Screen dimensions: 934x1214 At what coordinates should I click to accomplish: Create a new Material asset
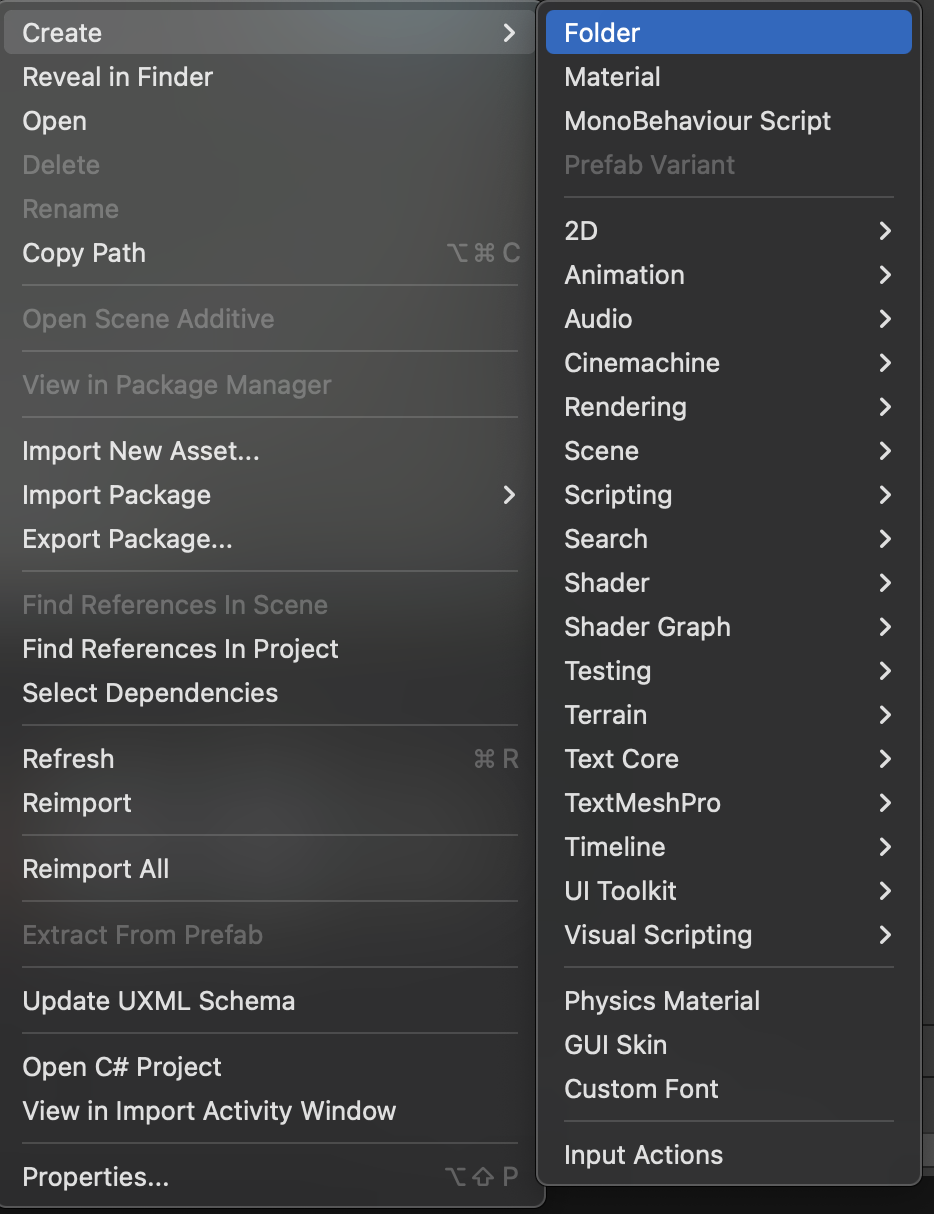[612, 77]
